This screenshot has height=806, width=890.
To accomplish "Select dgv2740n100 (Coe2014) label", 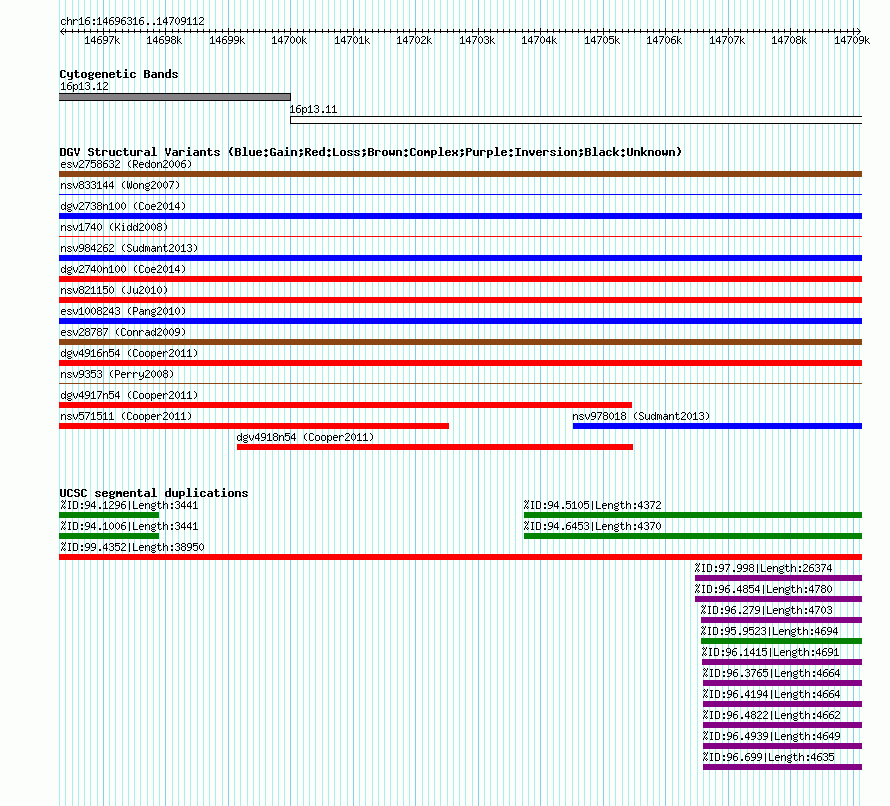I will (x=123, y=270).
